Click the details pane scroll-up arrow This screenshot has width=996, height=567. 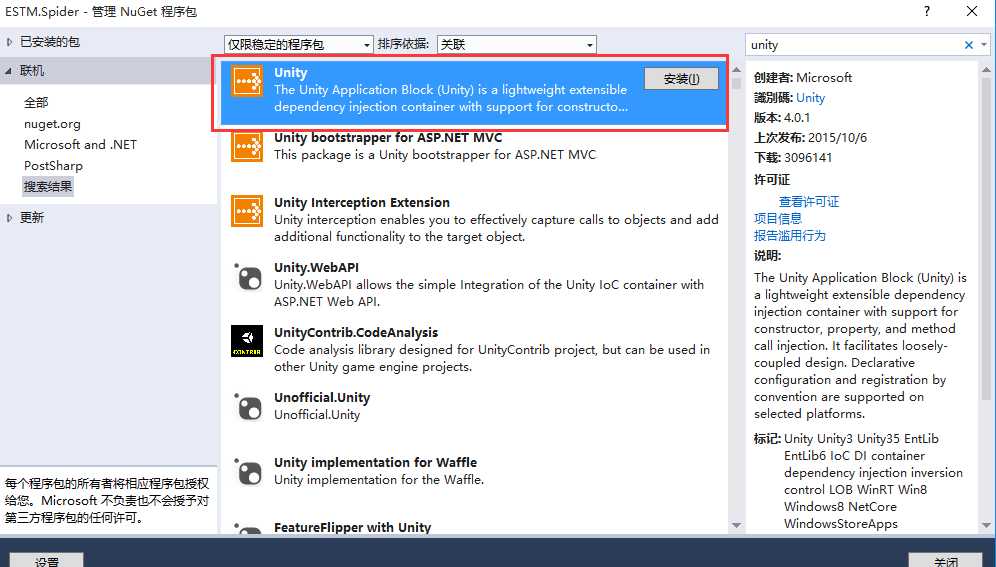point(986,70)
